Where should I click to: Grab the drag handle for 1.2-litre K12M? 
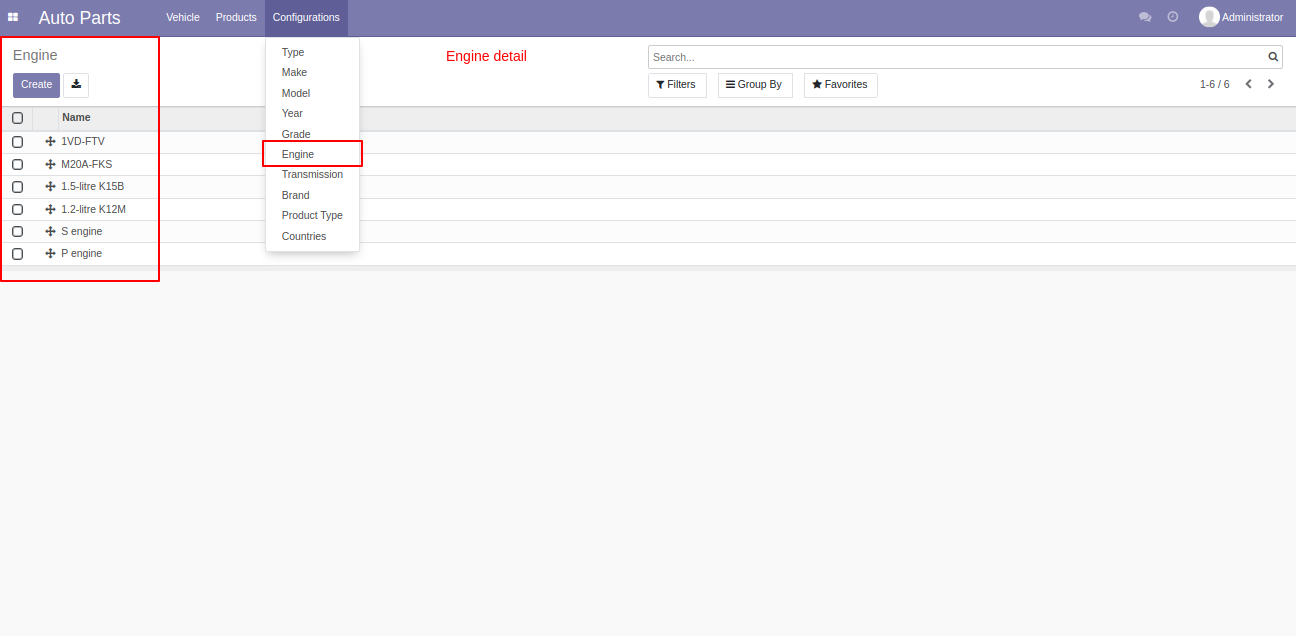pos(50,209)
